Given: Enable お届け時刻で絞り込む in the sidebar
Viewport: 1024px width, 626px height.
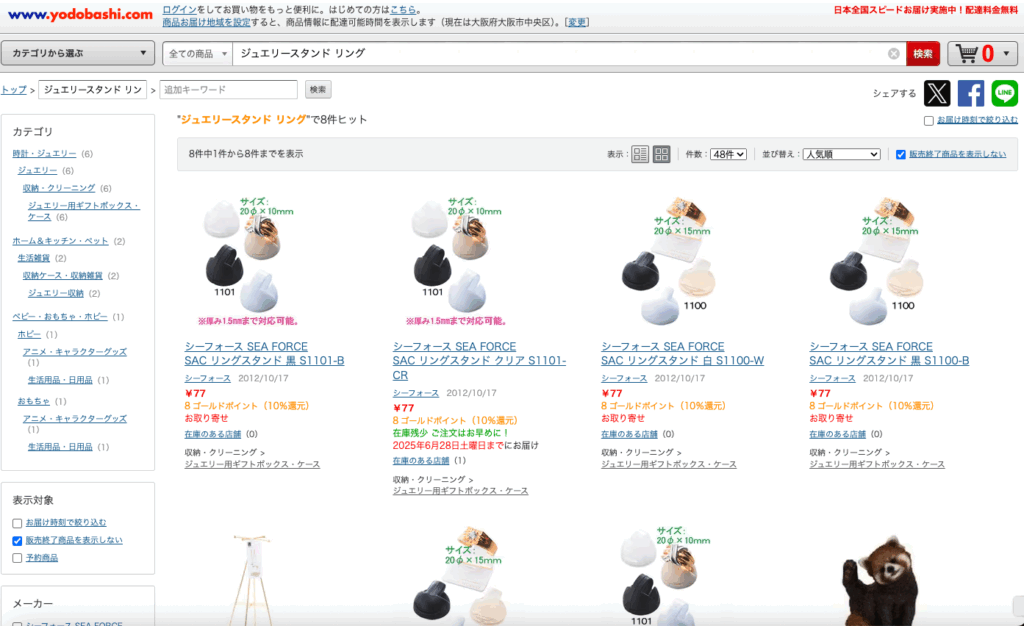Looking at the screenshot, I should [17, 524].
